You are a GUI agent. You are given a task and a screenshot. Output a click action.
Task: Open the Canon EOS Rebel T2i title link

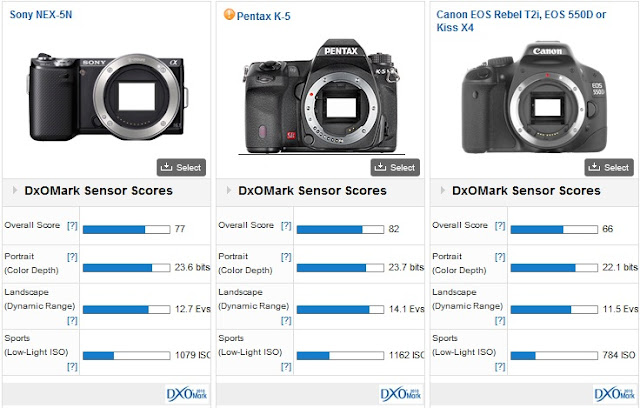(x=521, y=21)
